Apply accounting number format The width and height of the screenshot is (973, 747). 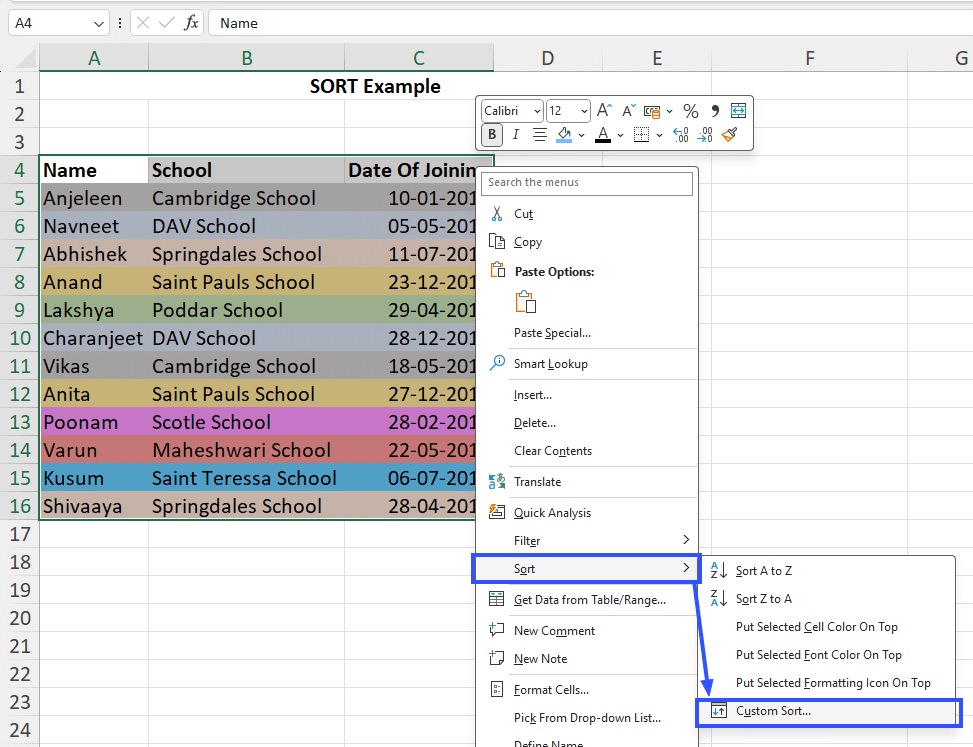[x=652, y=111]
